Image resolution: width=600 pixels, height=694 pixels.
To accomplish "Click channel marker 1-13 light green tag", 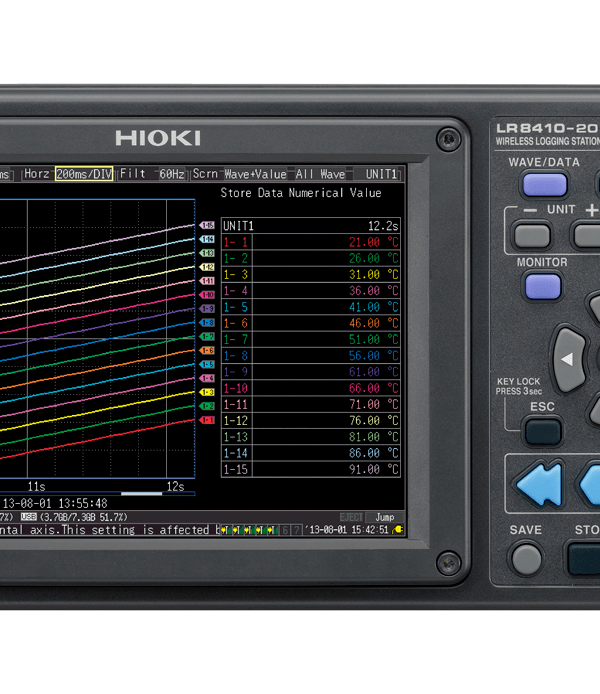I will [x=207, y=253].
